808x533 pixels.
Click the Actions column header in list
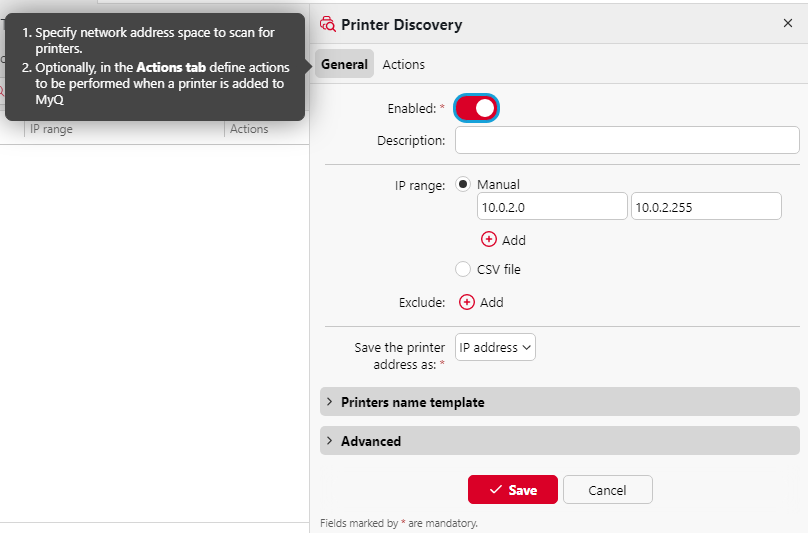tap(249, 129)
